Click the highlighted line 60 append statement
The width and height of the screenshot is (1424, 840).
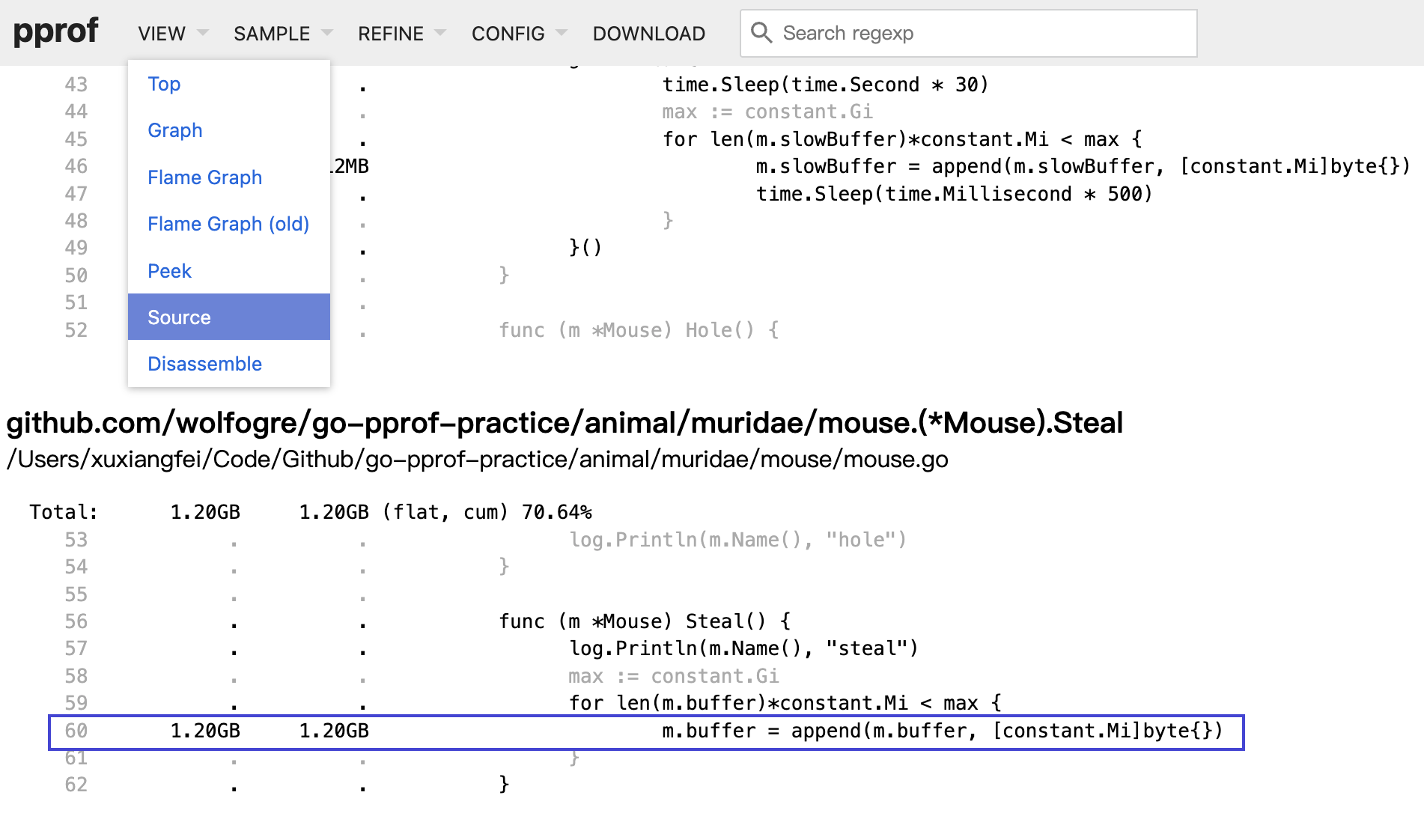pyautogui.click(x=942, y=731)
